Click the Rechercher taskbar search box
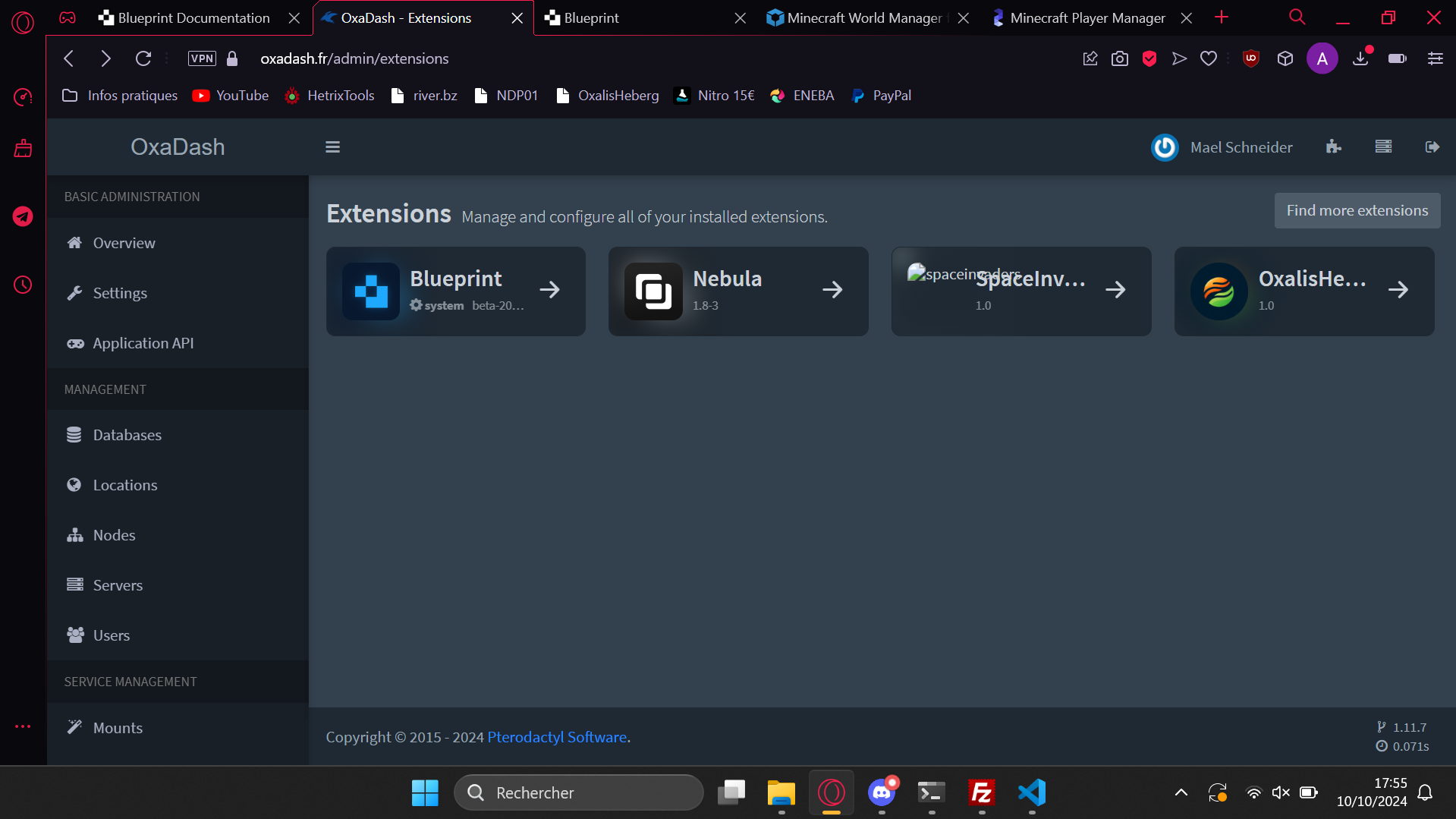Viewport: 1456px width, 819px height. click(579, 793)
